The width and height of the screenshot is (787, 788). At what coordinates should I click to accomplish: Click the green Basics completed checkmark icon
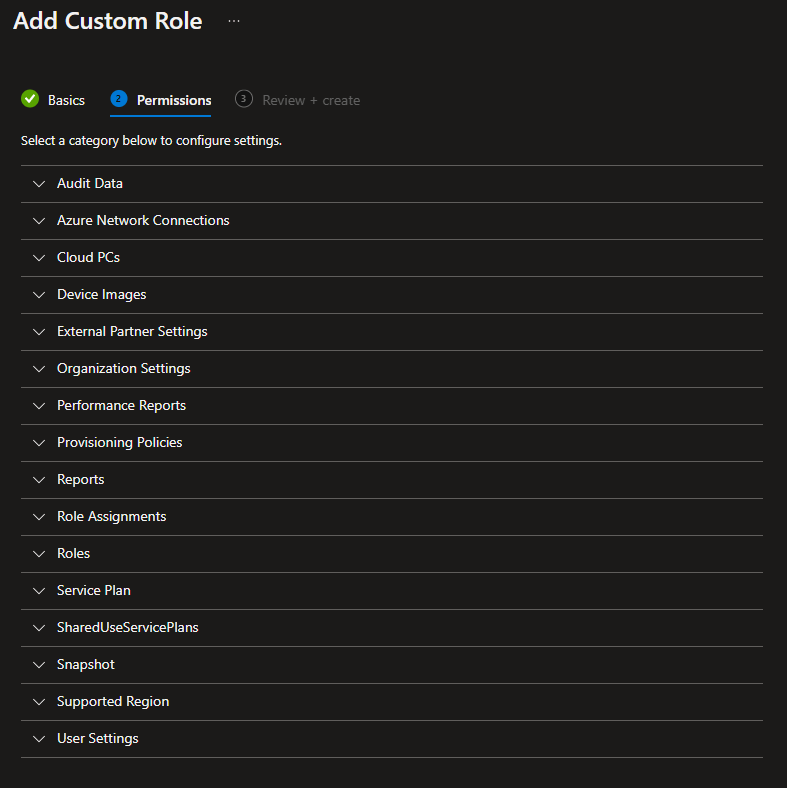click(30, 99)
